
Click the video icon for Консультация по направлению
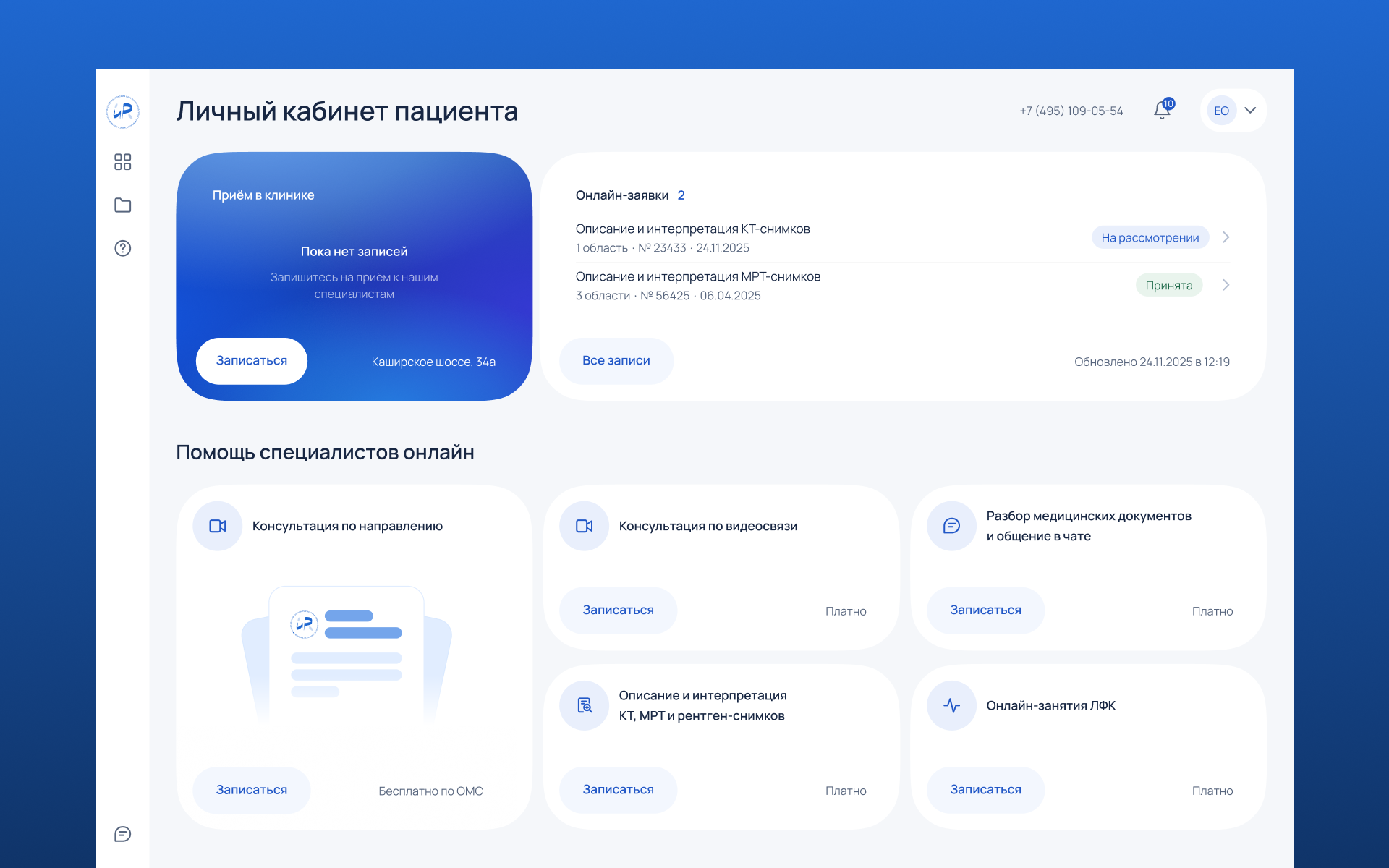point(218,526)
